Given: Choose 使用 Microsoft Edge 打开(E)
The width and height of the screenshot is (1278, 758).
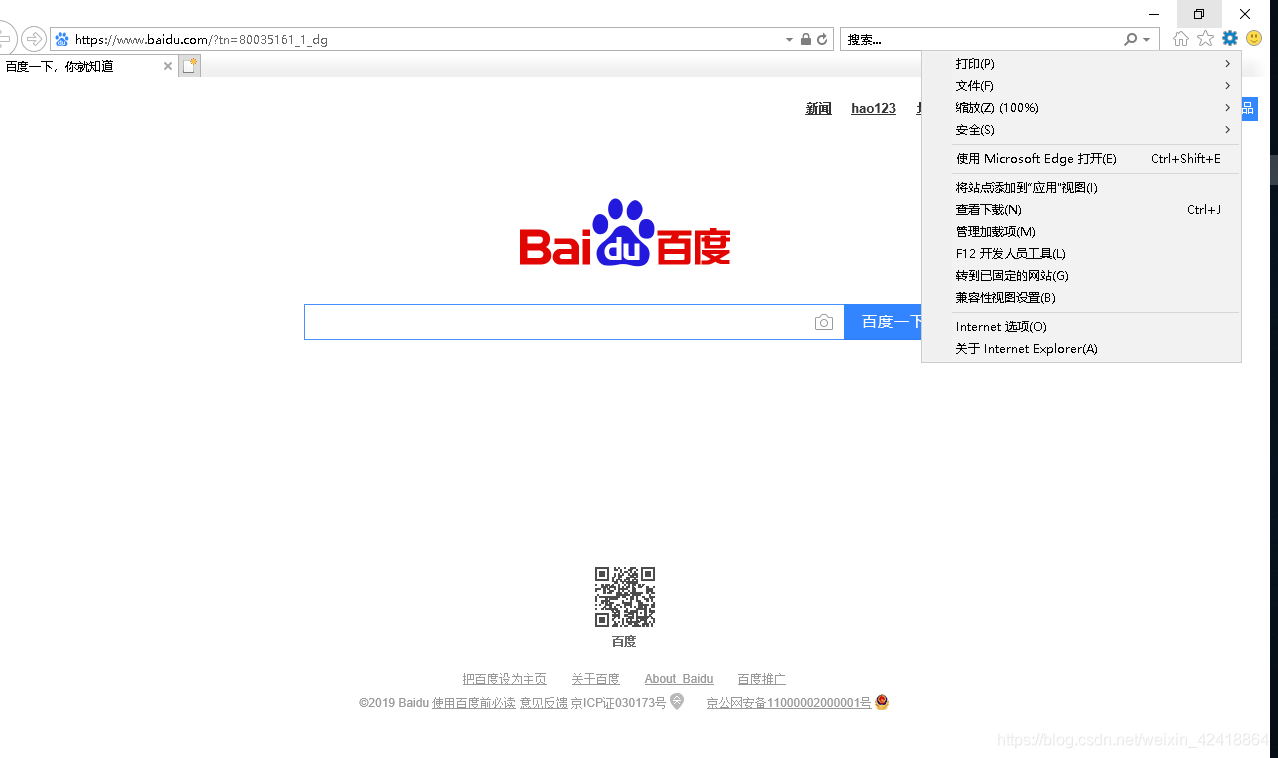Looking at the screenshot, I should [x=1081, y=158].
